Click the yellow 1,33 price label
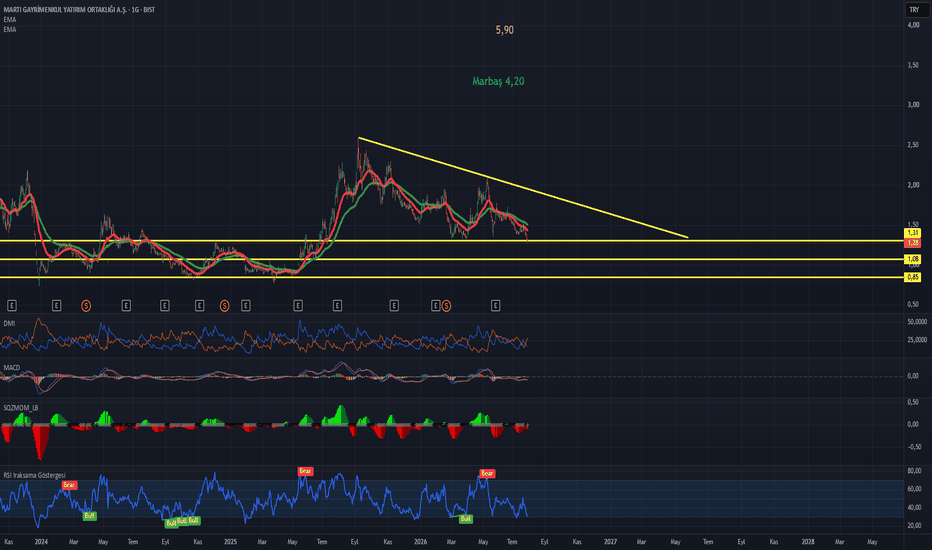This screenshot has height=550, width=932. 912,233
